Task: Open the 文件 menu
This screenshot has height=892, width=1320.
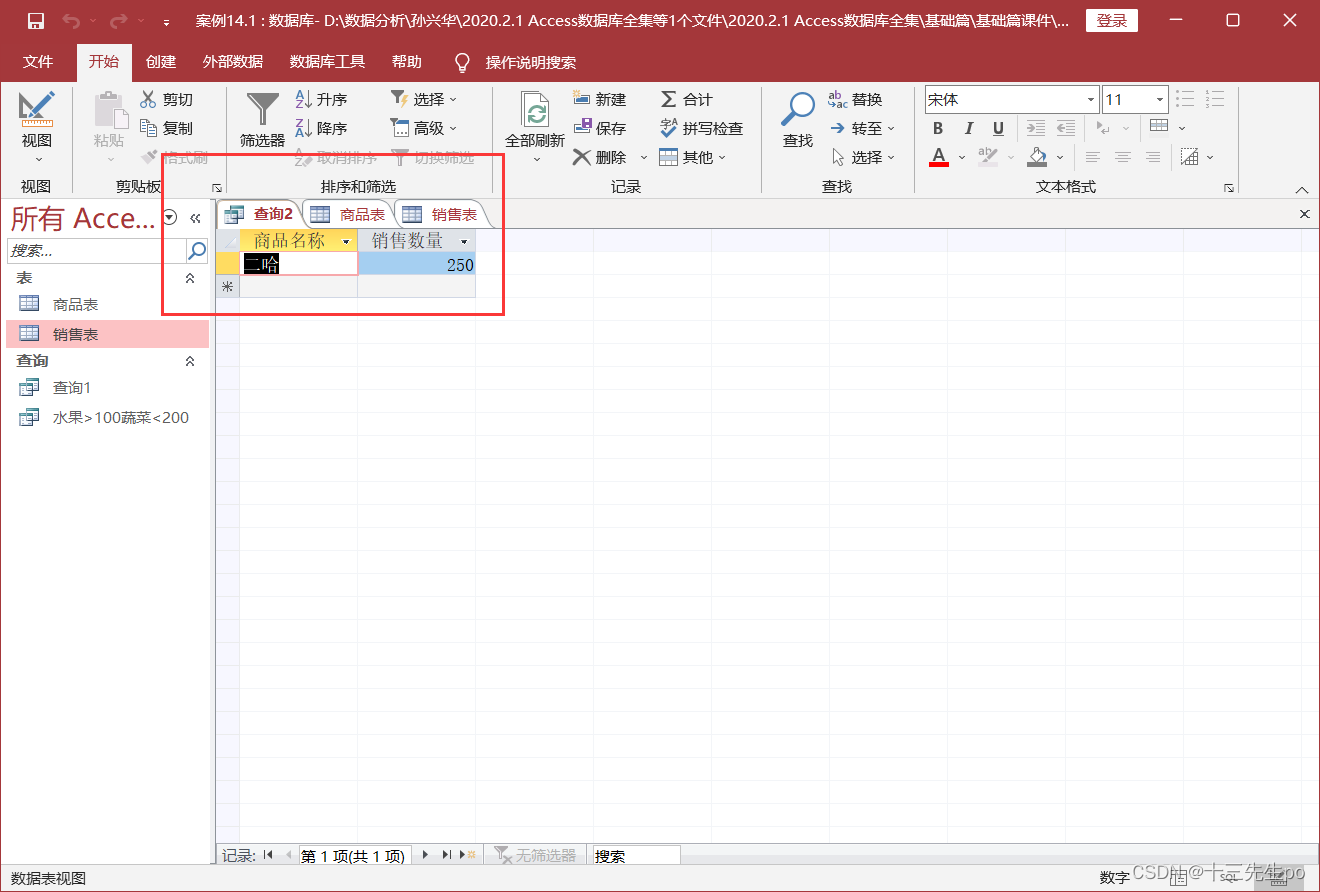Action: (38, 62)
